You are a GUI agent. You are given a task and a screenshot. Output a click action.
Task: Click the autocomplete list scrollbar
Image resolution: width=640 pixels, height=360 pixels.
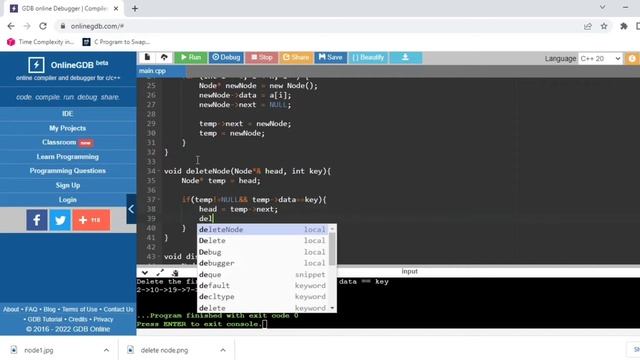click(332, 249)
